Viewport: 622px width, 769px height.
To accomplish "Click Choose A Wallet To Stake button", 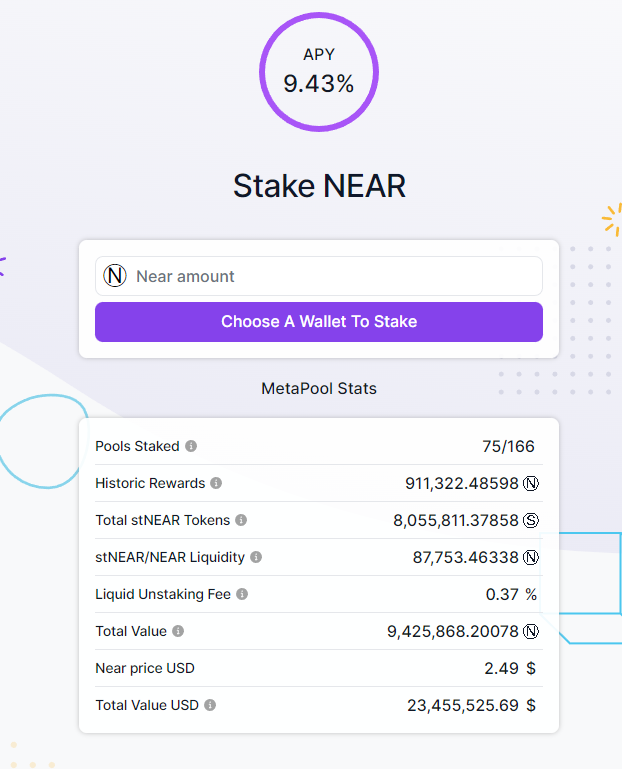I will coord(319,322).
